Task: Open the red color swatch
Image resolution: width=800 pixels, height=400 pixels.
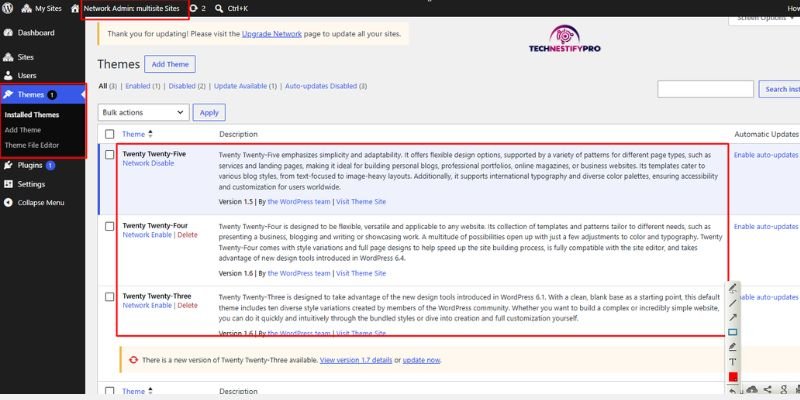Action: pos(733,377)
